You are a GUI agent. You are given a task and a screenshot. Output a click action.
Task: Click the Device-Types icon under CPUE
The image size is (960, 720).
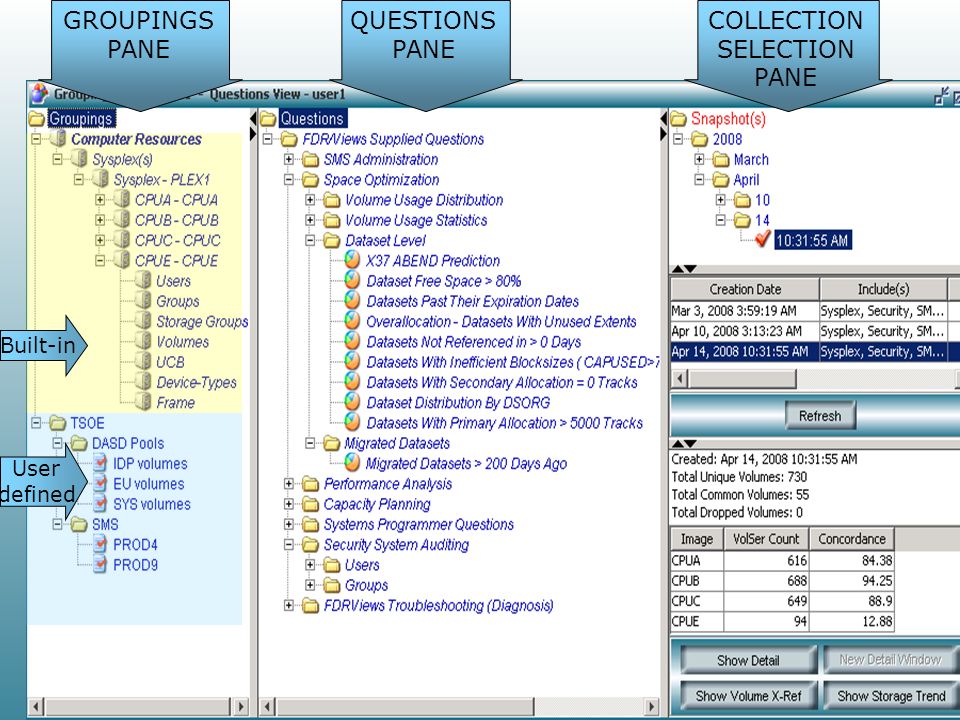pos(144,381)
